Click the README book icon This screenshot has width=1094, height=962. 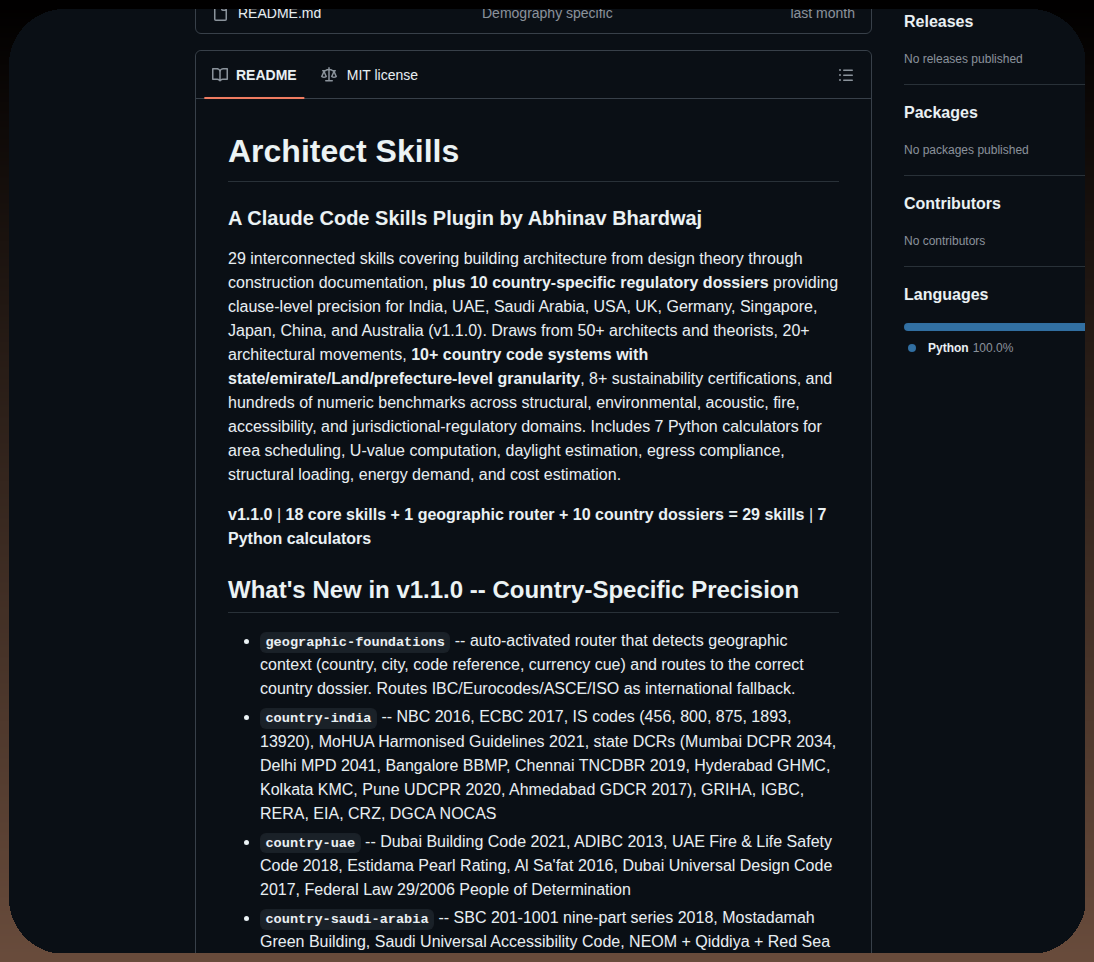220,75
